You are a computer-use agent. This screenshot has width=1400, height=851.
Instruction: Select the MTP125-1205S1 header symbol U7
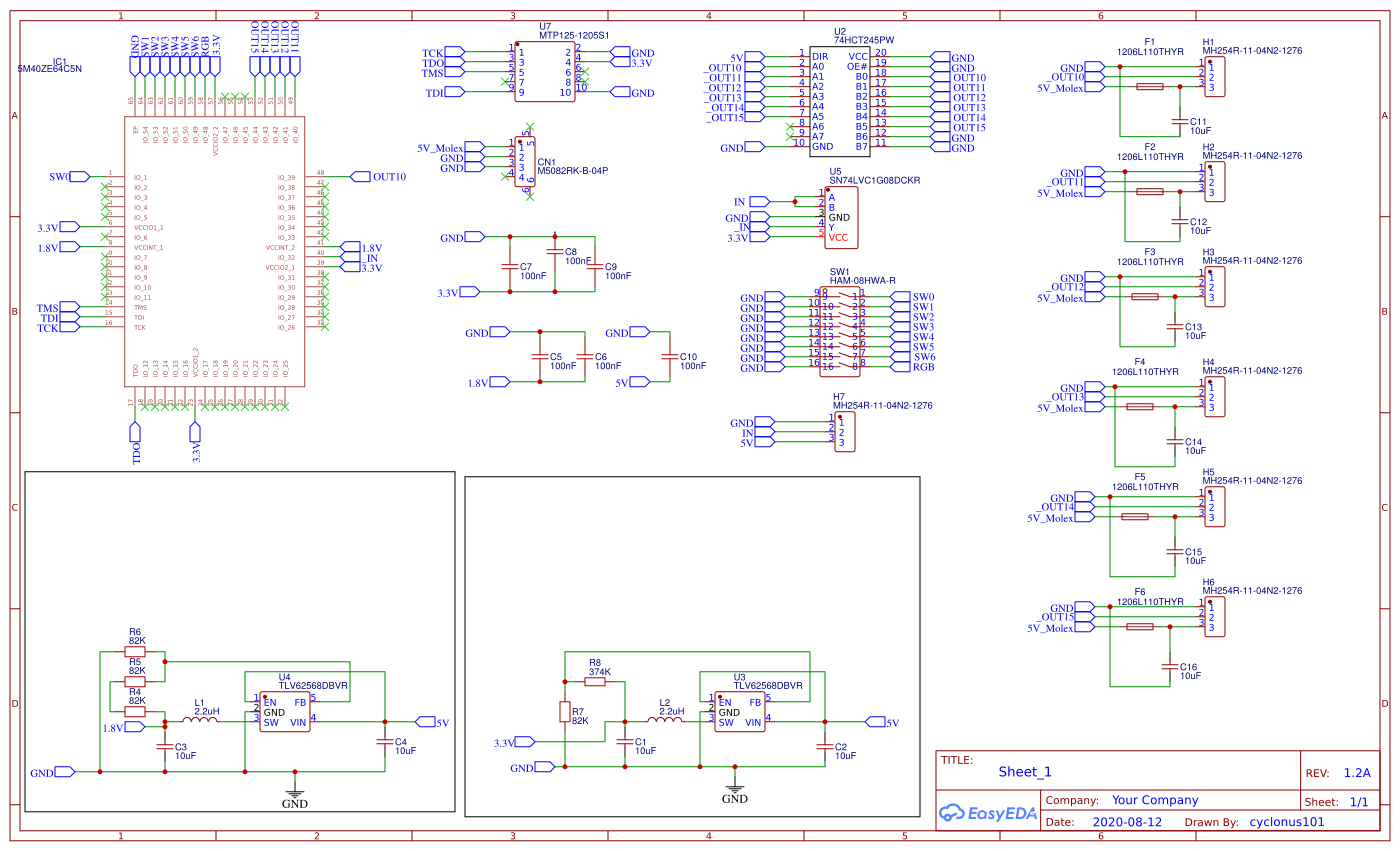545,70
